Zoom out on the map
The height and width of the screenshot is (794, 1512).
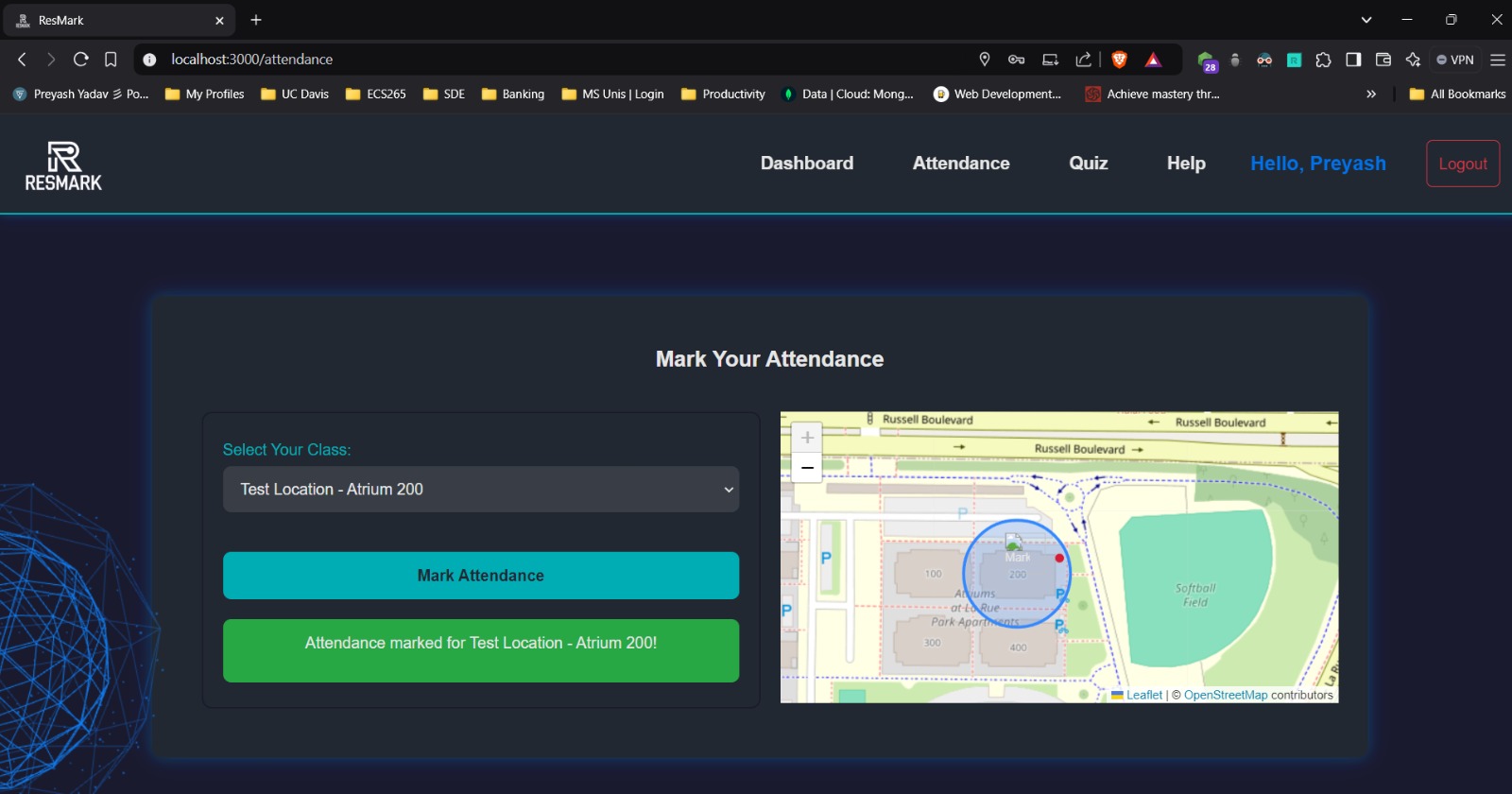pos(807,468)
